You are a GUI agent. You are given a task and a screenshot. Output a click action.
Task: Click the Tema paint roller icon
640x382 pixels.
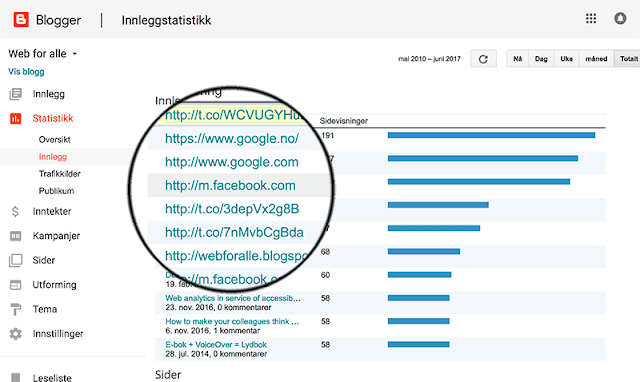point(16,309)
